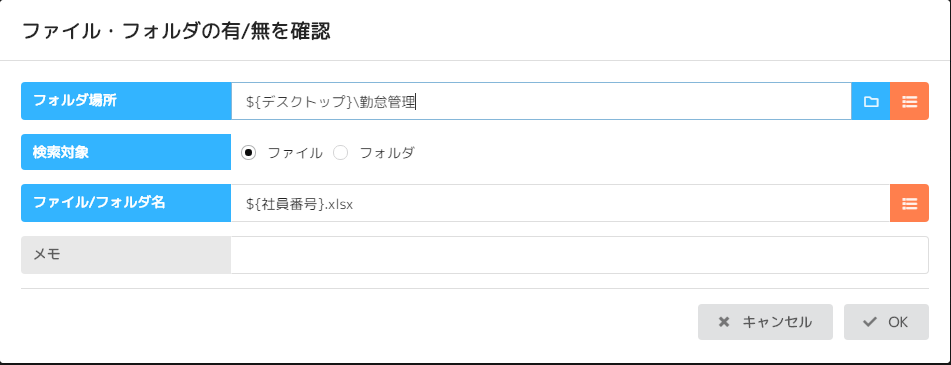The width and height of the screenshot is (951, 365).
Task: Click the blue フォルダ場所 label
Action: pyautogui.click(x=126, y=101)
